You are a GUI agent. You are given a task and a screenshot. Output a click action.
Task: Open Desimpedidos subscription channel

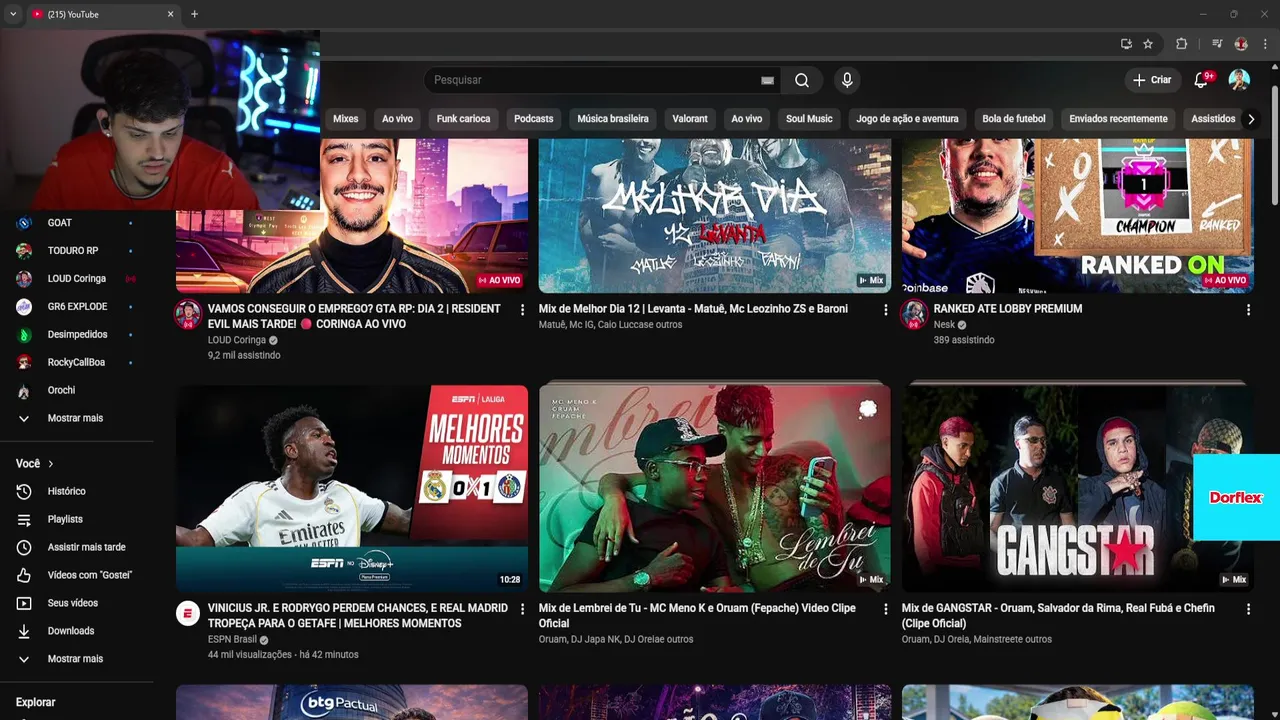77,335
